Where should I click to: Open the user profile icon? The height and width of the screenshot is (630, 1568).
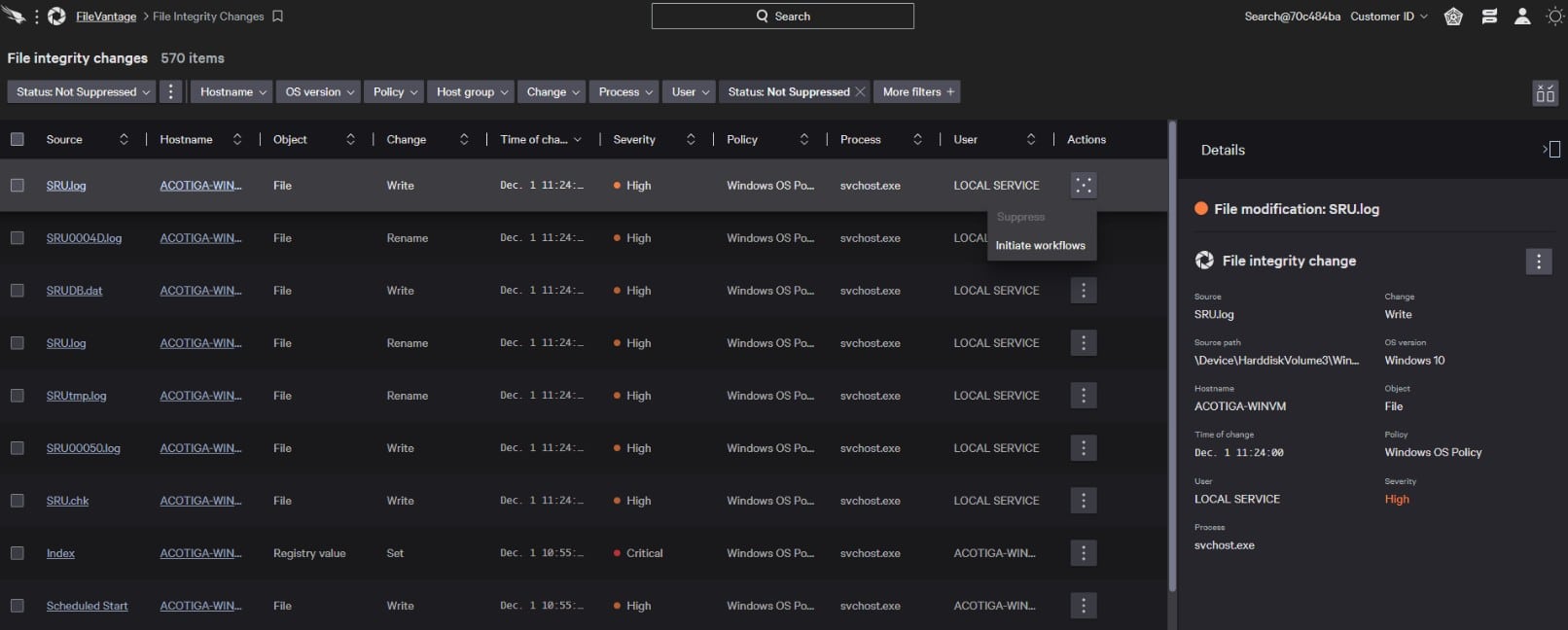pyautogui.click(x=1522, y=17)
